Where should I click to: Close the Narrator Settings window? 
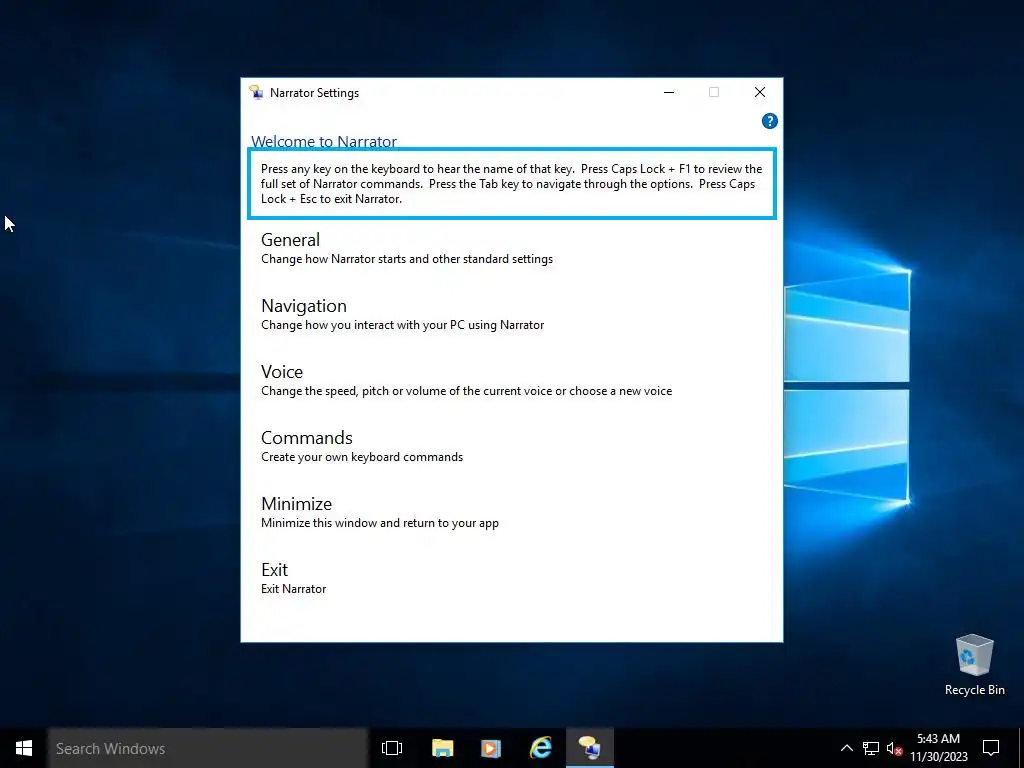[x=760, y=92]
